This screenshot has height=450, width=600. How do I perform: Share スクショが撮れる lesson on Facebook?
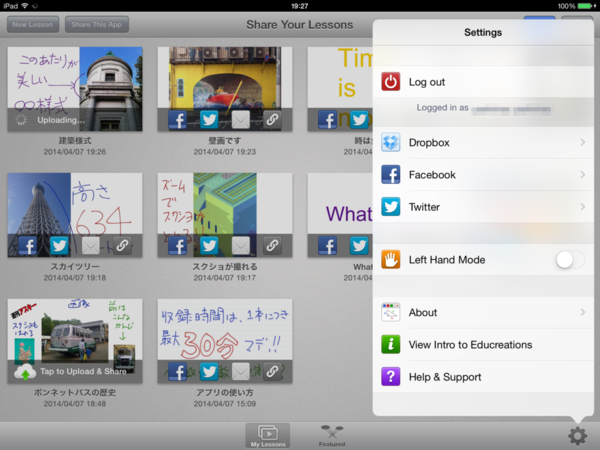[x=178, y=246]
